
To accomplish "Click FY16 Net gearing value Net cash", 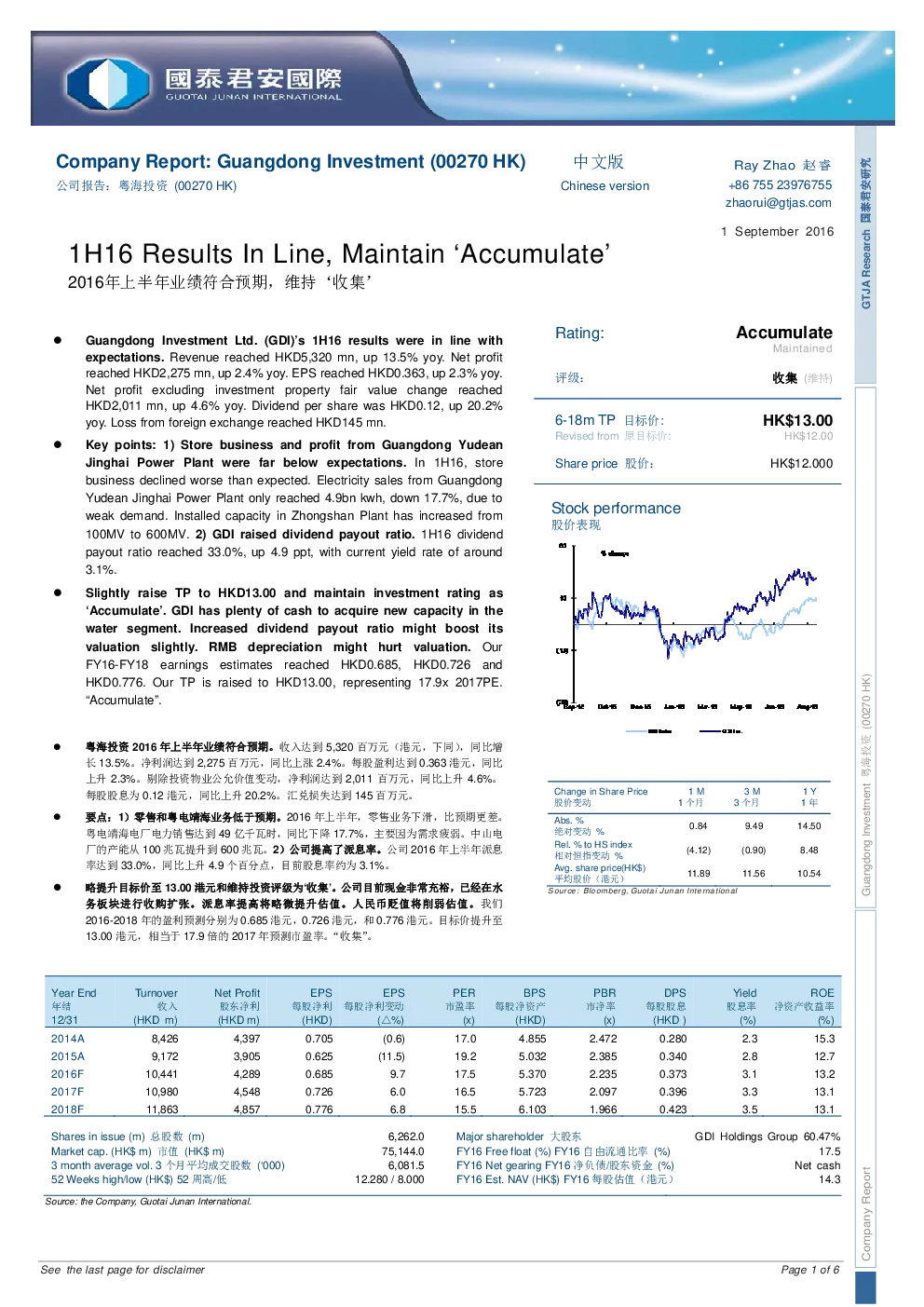I will (x=817, y=1165).
